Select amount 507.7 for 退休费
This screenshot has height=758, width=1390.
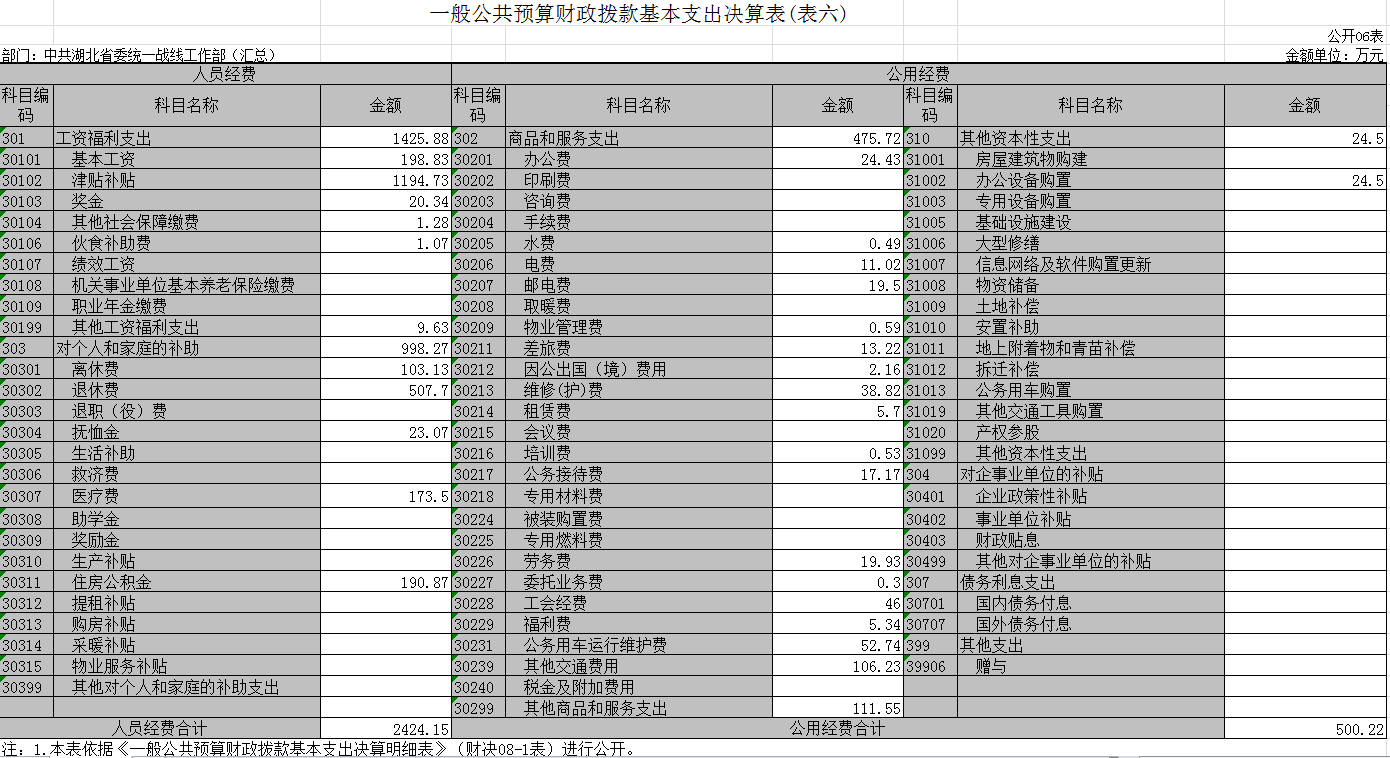[386, 390]
